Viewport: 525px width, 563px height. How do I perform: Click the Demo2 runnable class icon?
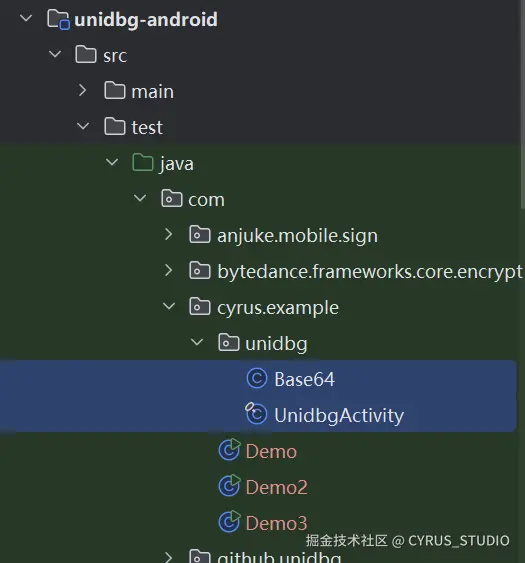click(229, 485)
